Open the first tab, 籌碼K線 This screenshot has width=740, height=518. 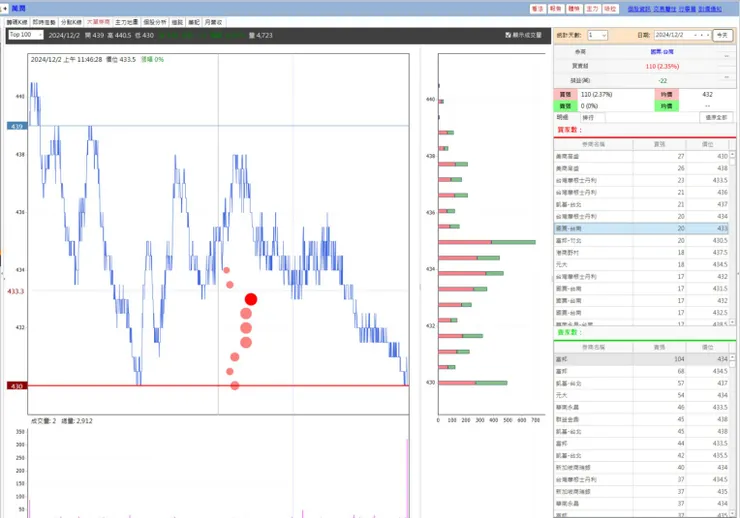(x=17, y=22)
